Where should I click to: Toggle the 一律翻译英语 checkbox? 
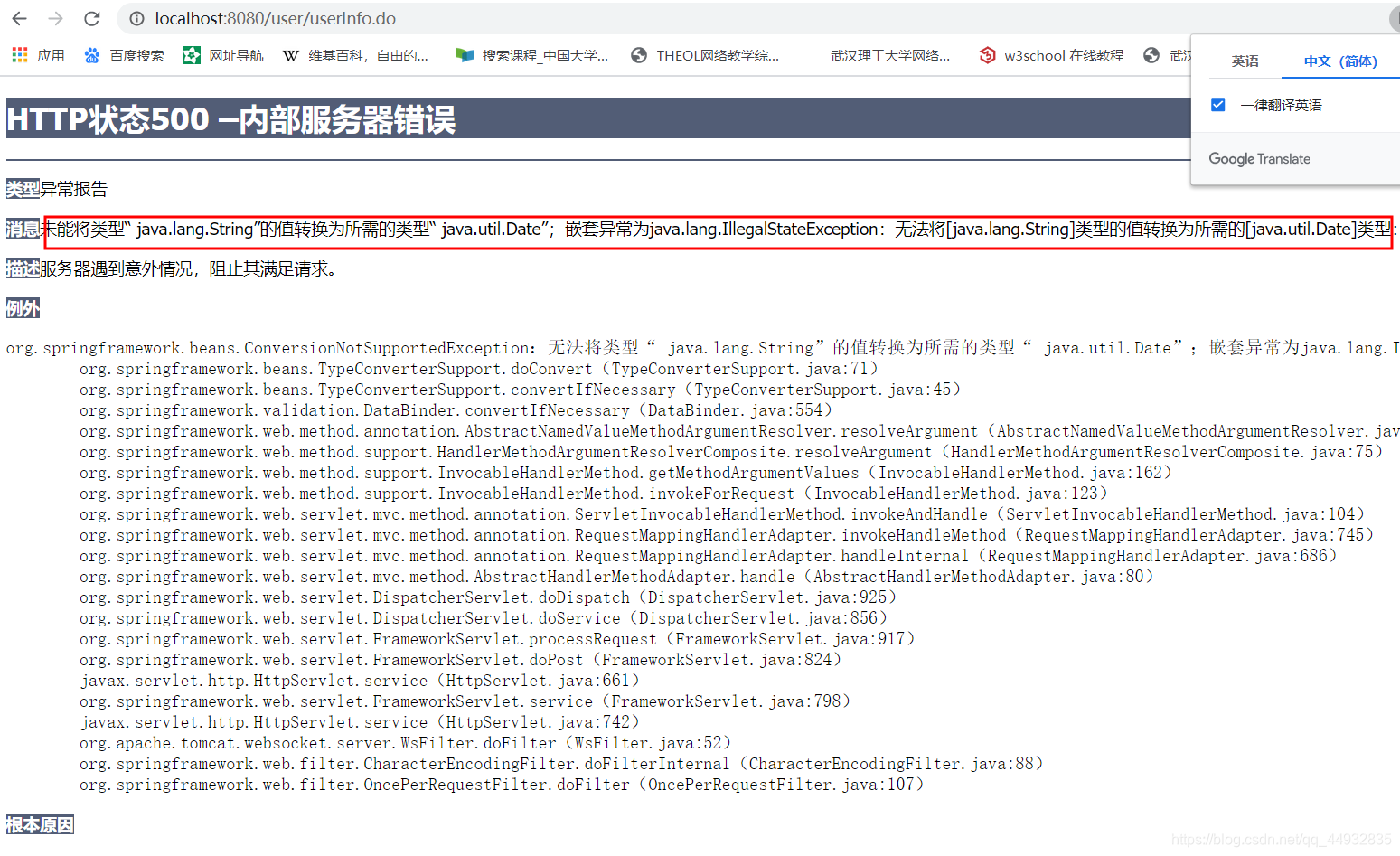tap(1218, 105)
